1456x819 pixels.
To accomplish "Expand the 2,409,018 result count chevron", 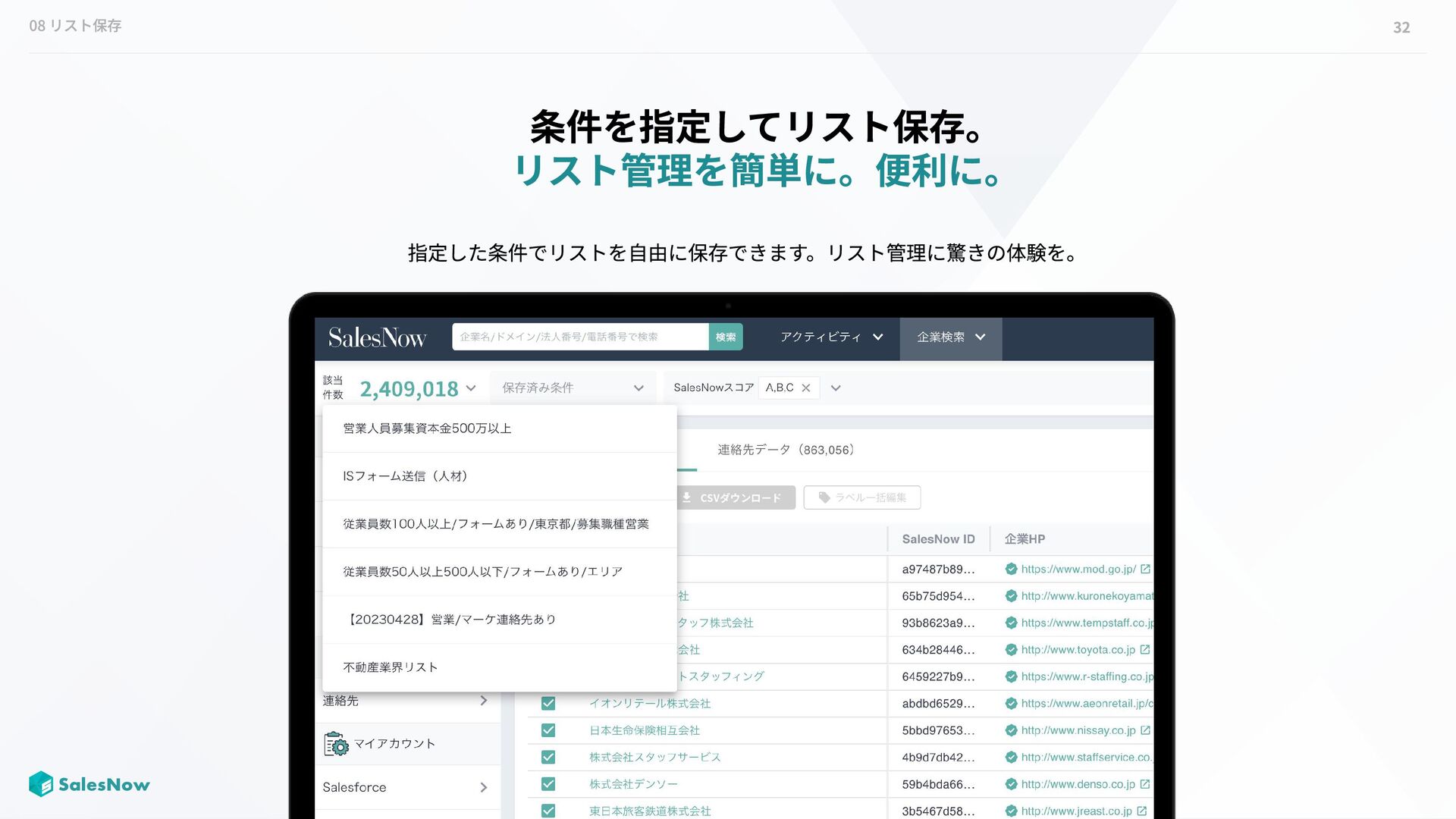I will click(471, 388).
